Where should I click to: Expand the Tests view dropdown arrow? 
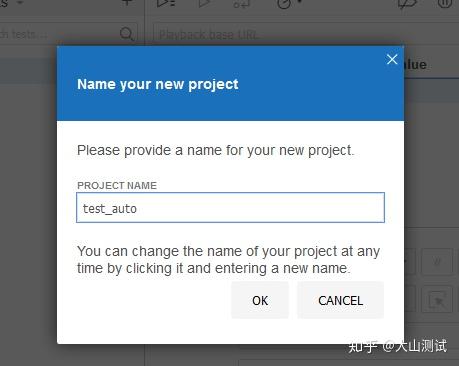[x=20, y=2]
